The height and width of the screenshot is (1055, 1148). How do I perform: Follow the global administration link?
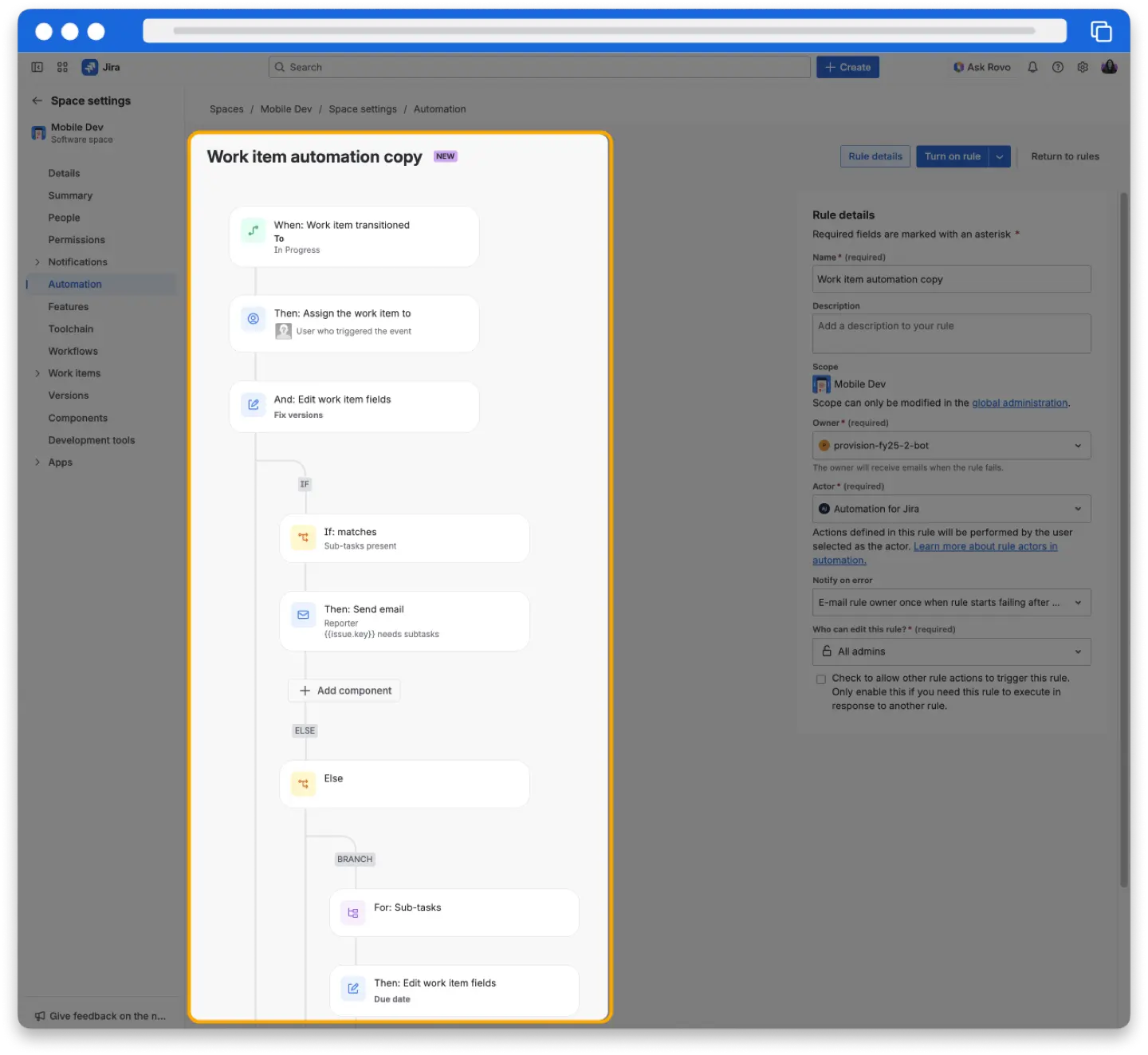tap(1020, 403)
